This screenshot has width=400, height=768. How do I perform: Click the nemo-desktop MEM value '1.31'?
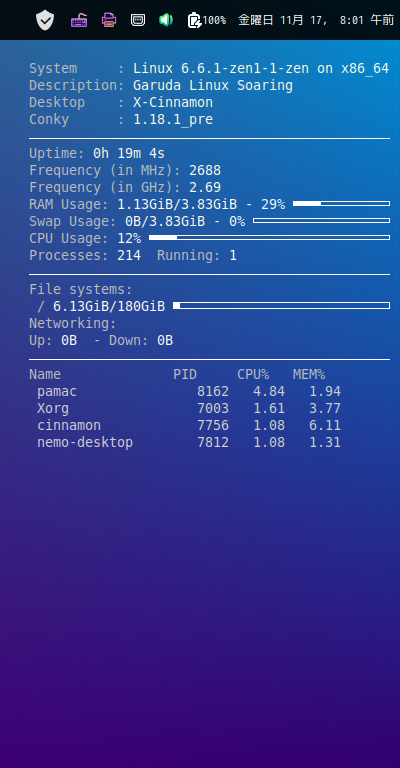(x=325, y=443)
